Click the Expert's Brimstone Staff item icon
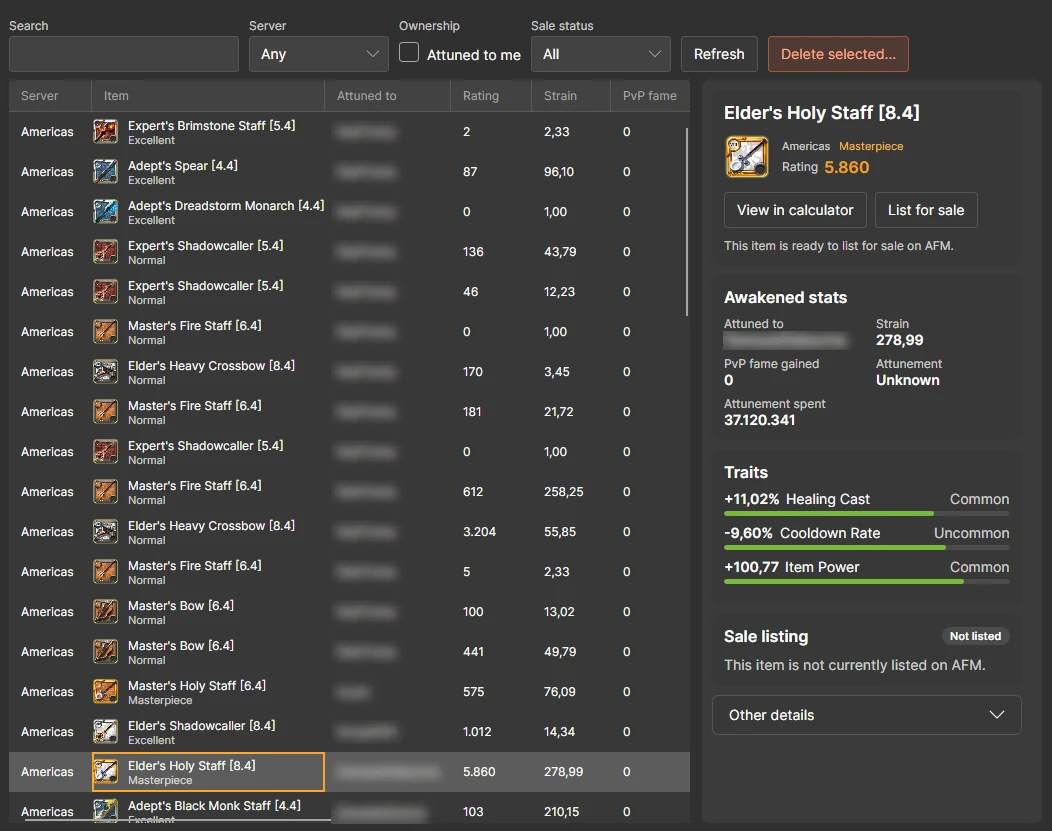 (105, 131)
